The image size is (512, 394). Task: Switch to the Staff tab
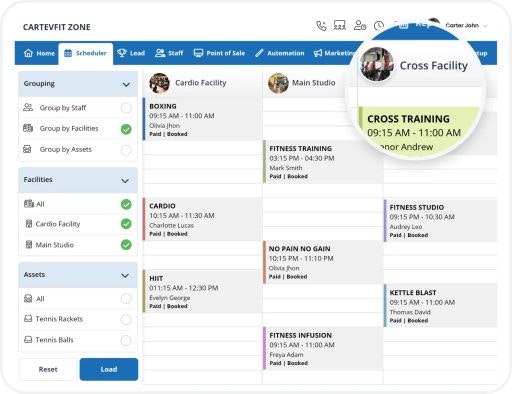pyautogui.click(x=169, y=53)
